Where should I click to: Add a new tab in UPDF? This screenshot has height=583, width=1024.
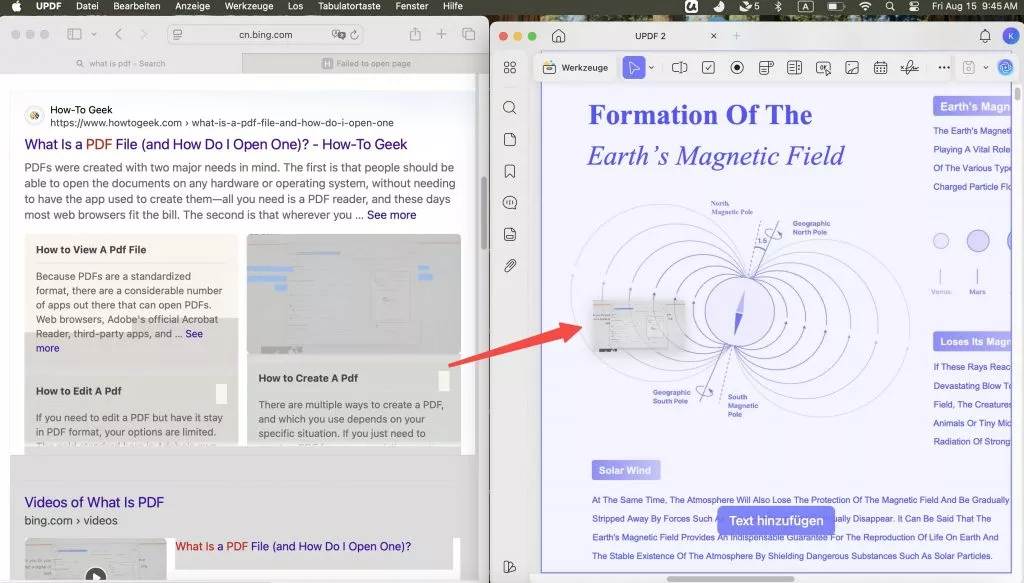pos(736,36)
